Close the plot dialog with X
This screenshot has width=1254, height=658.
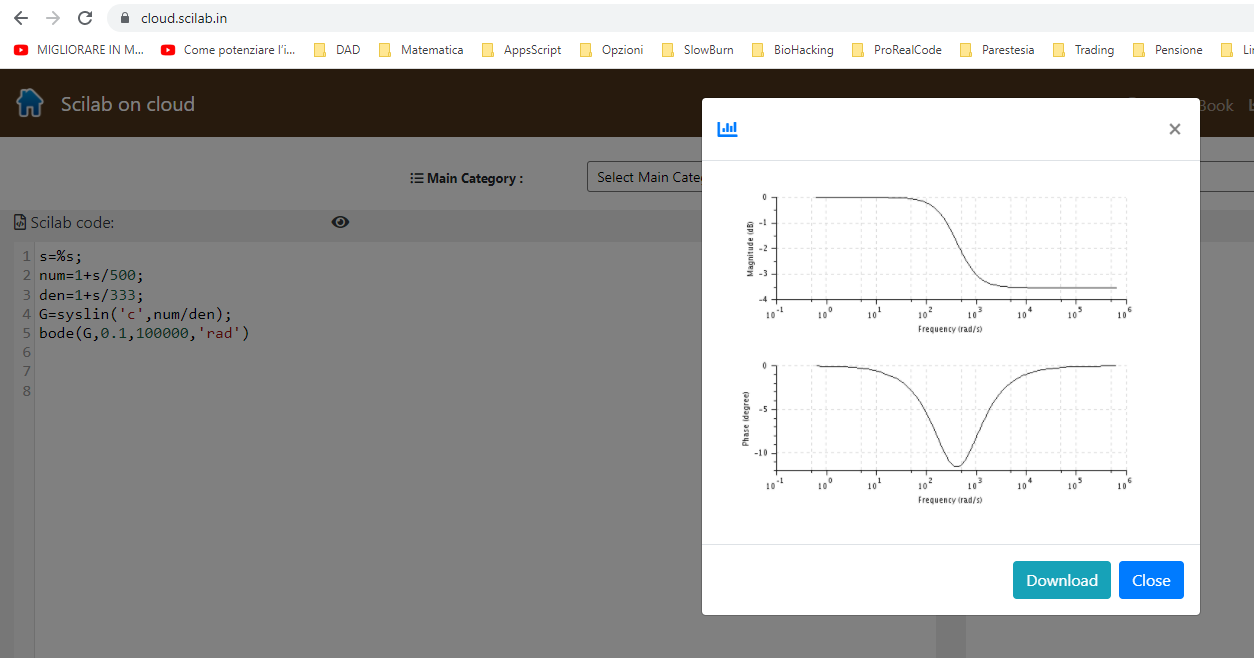(1174, 129)
